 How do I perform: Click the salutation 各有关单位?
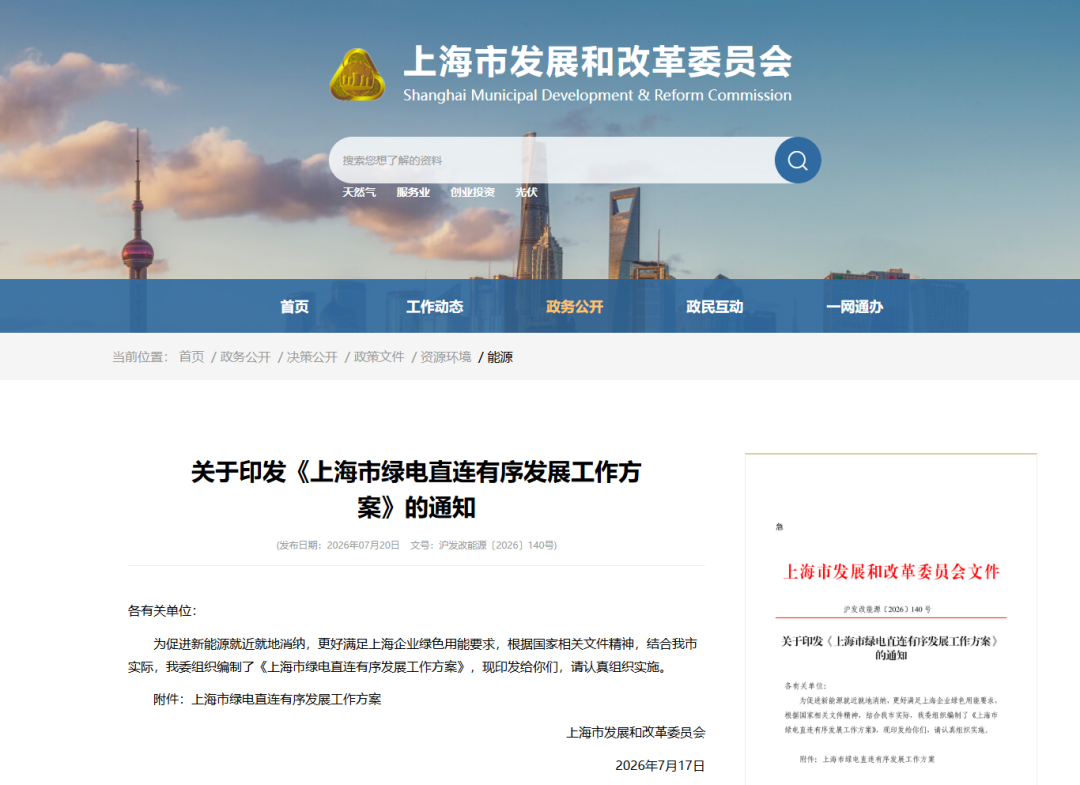[162, 611]
